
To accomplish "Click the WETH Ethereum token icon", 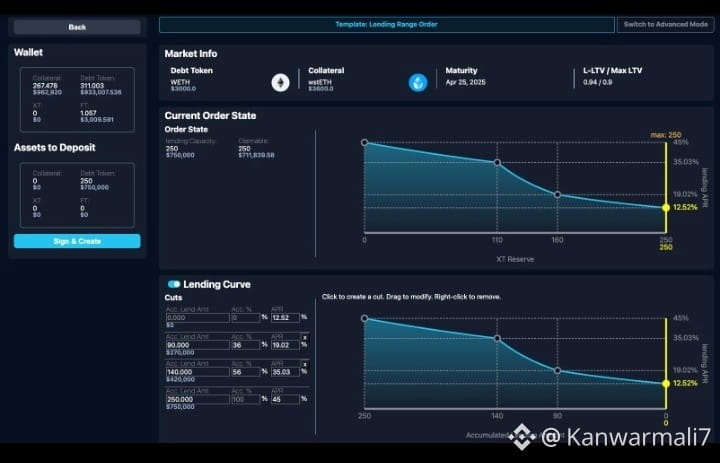I will (x=280, y=83).
